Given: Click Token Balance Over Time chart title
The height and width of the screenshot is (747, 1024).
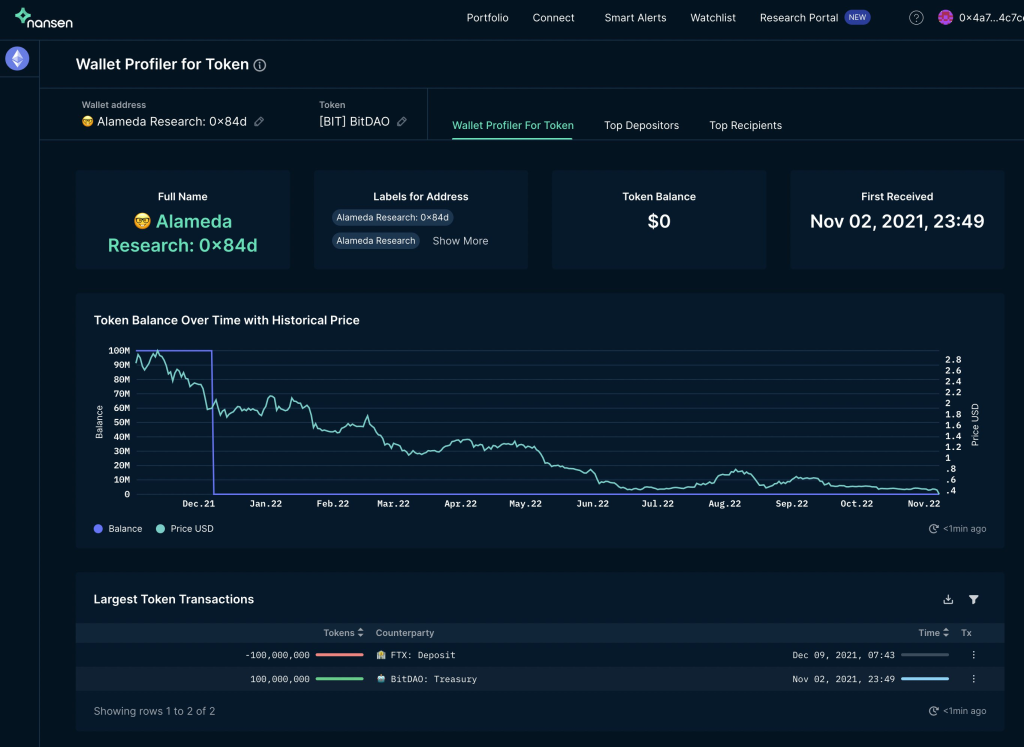Looking at the screenshot, I should [x=227, y=321].
